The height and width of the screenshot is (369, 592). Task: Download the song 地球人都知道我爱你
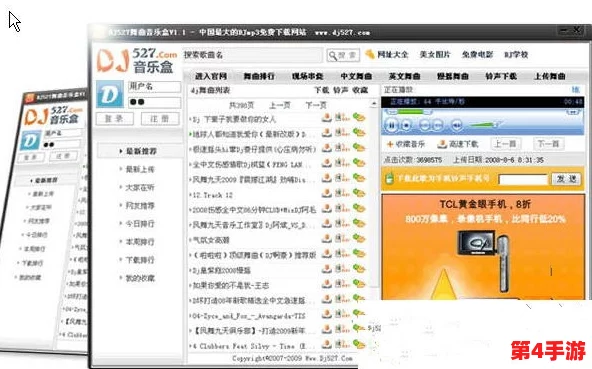(327, 133)
